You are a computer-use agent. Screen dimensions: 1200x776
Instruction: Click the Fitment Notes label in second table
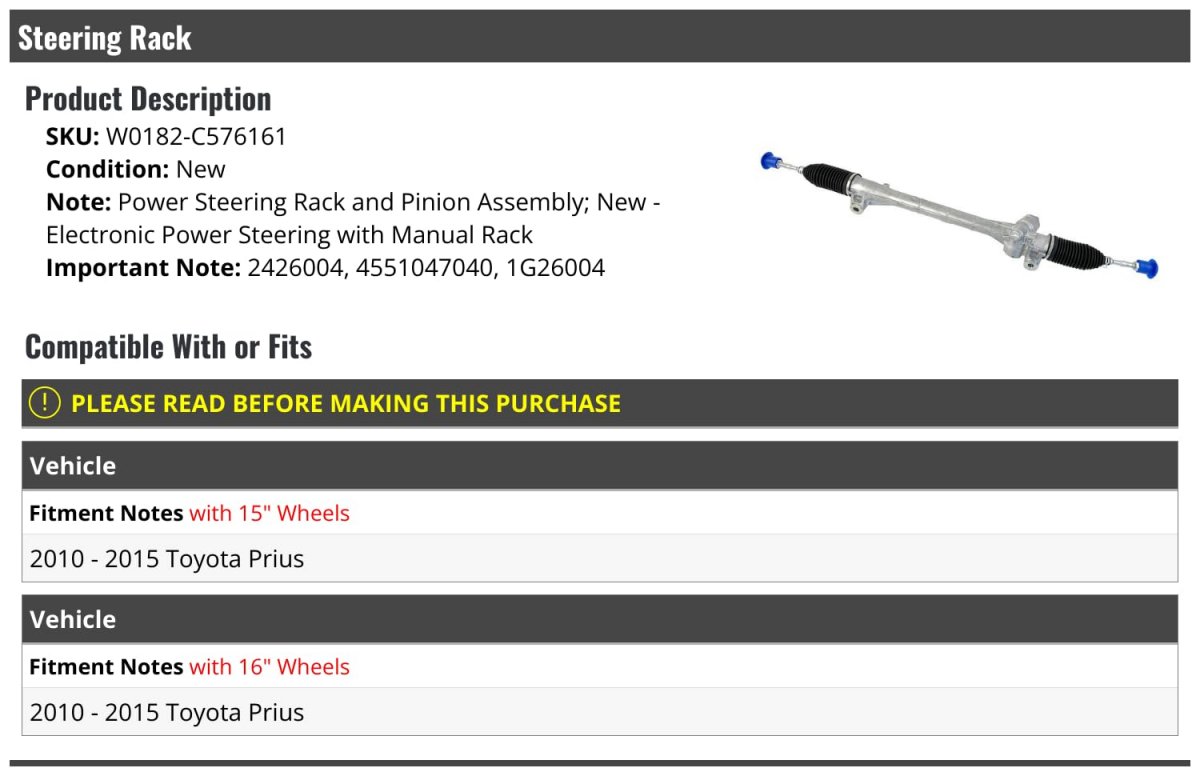click(106, 666)
